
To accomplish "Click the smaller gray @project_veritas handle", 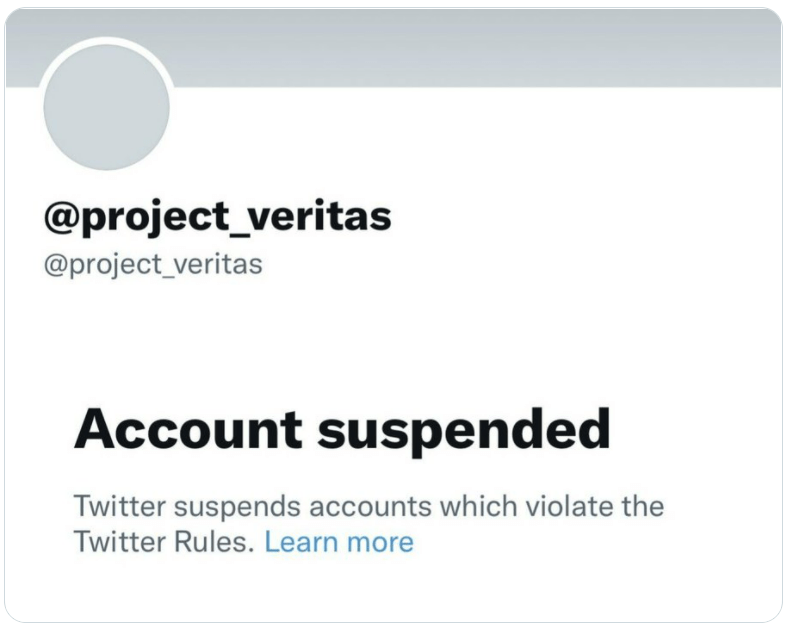I will point(152,266).
